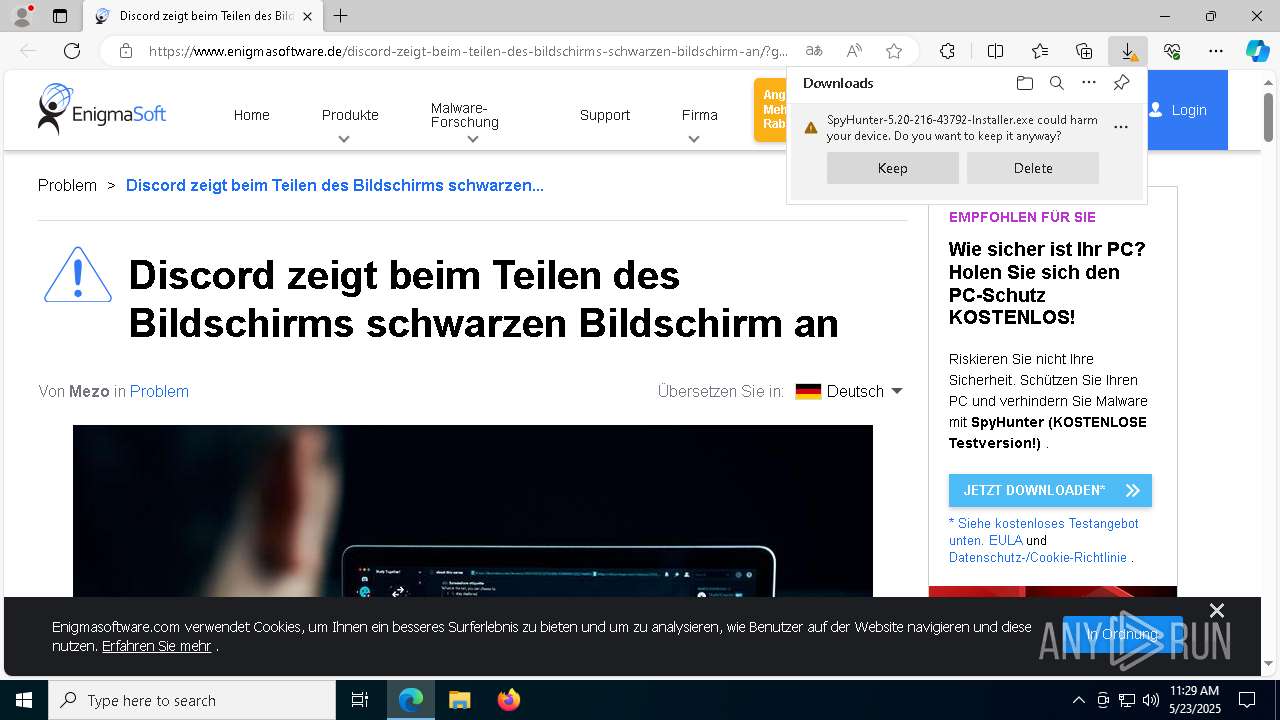The width and height of the screenshot is (1280, 720).
Task: Activate Read aloud icon
Action: point(854,51)
